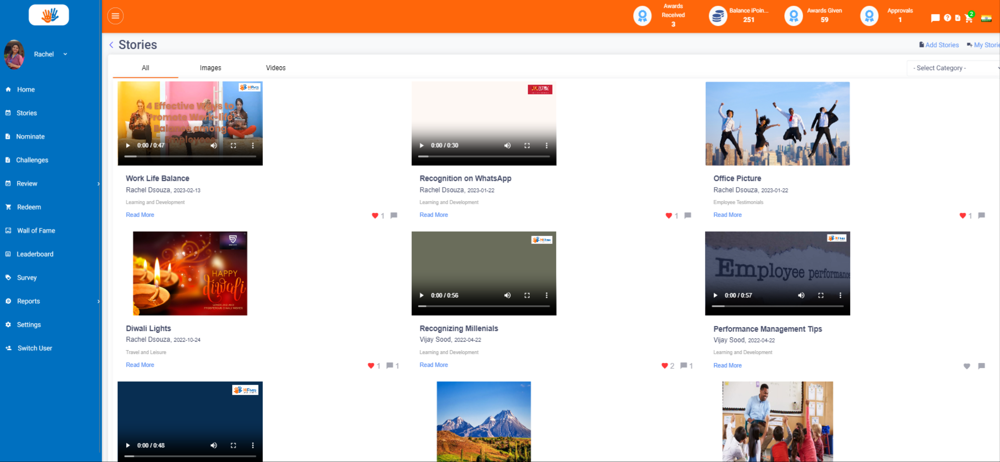The height and width of the screenshot is (462, 1000).
Task: Expand the Reports sidebar submenu
Action: click(x=98, y=301)
